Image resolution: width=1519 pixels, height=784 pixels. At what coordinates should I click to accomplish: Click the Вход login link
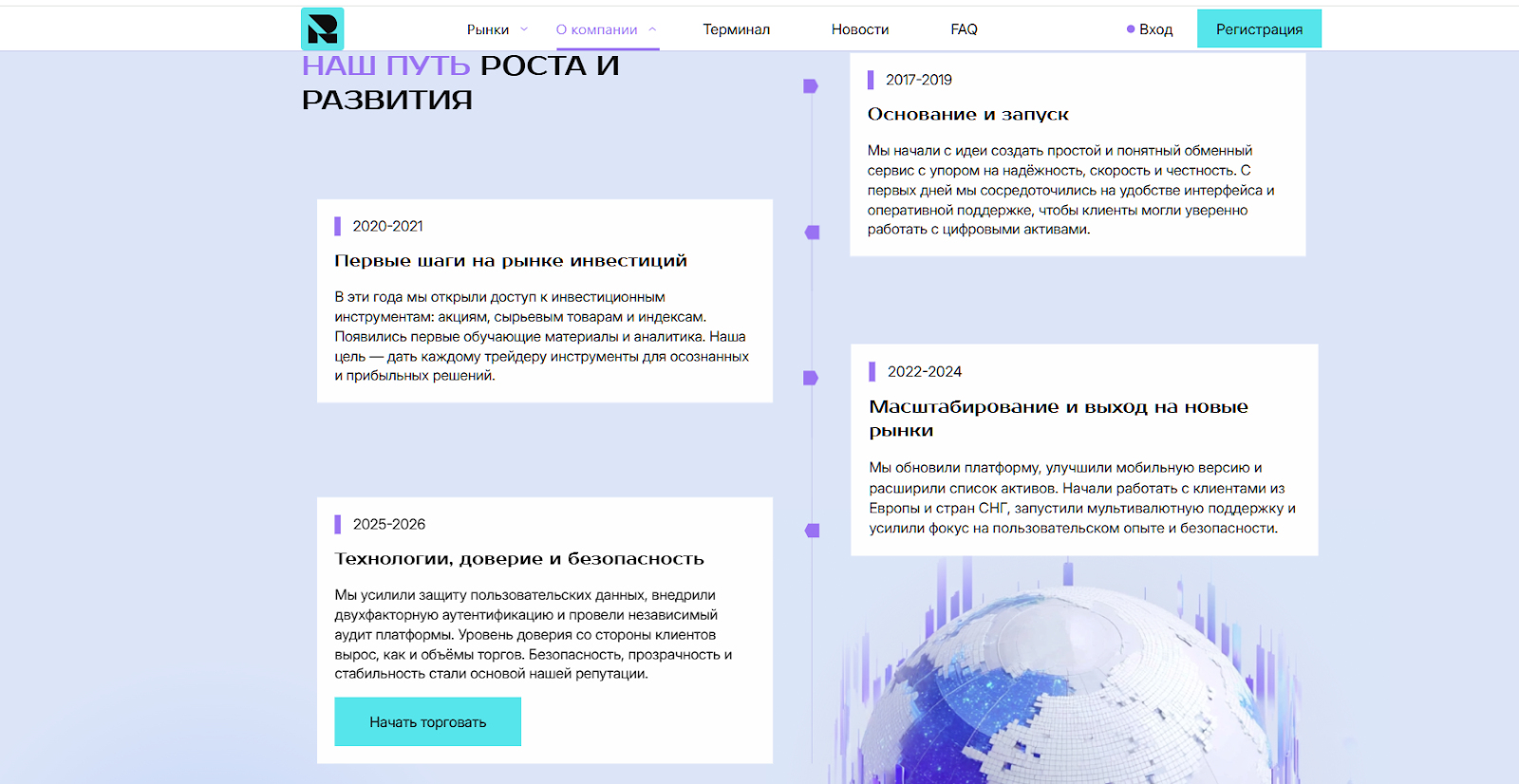pos(1150,29)
